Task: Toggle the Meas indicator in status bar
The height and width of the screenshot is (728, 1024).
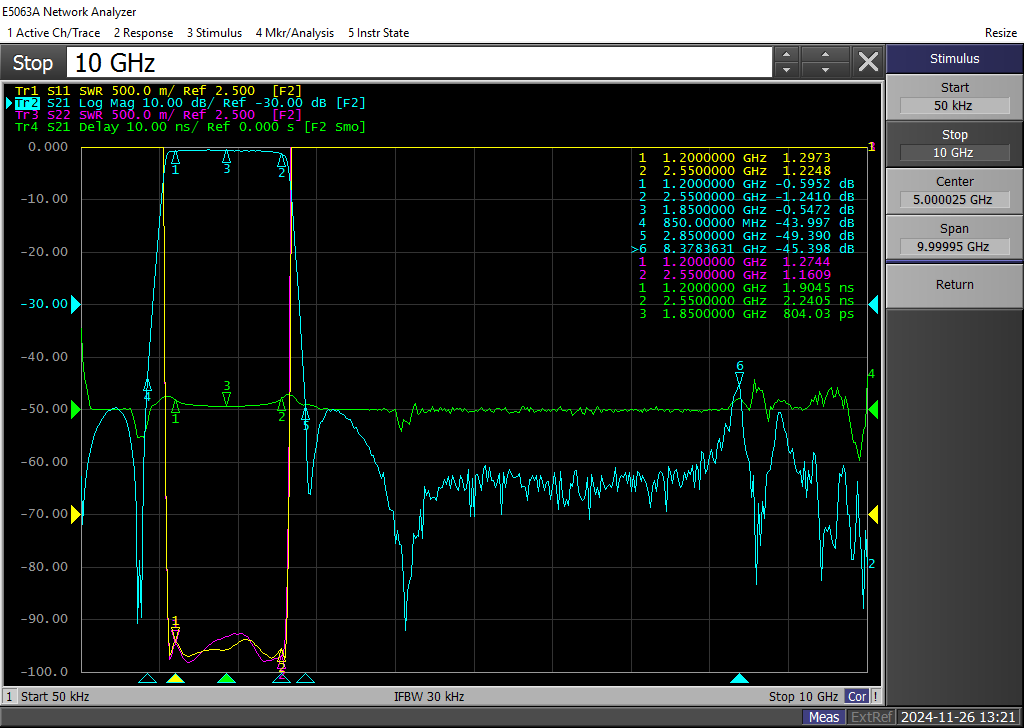Action: (x=824, y=717)
